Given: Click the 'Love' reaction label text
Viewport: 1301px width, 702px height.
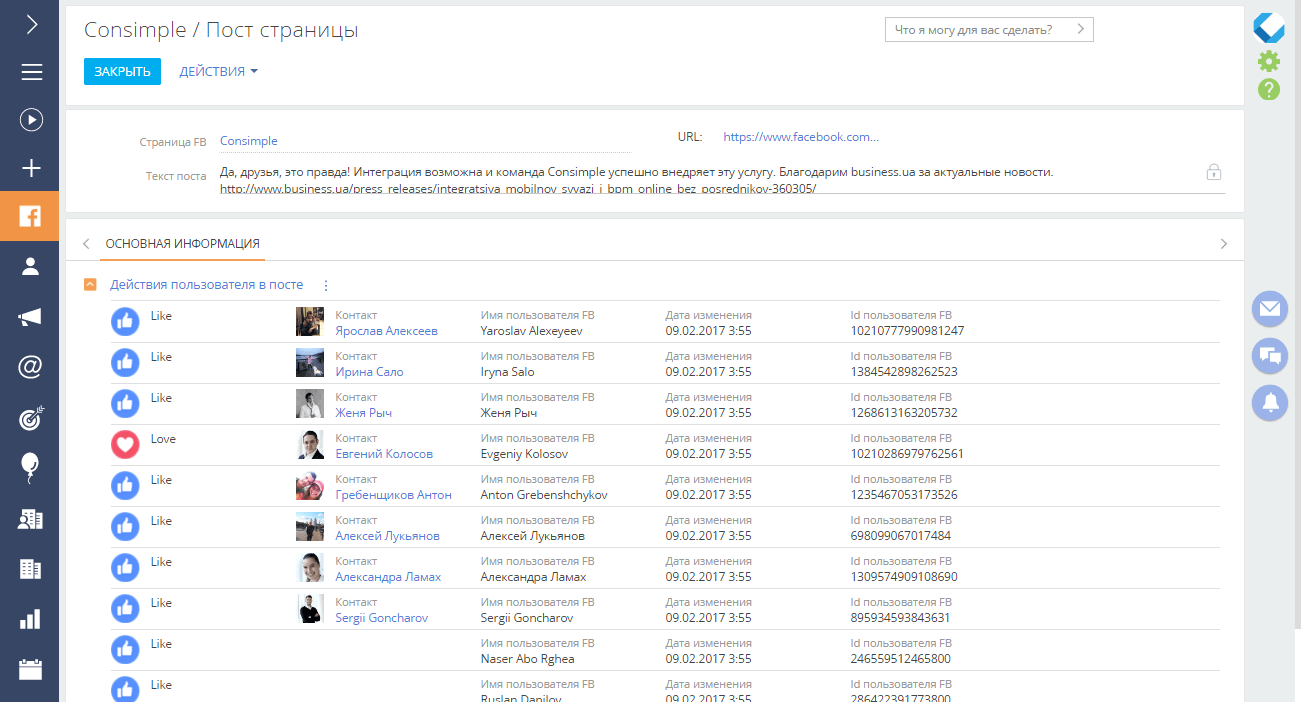Looking at the screenshot, I should point(163,439).
